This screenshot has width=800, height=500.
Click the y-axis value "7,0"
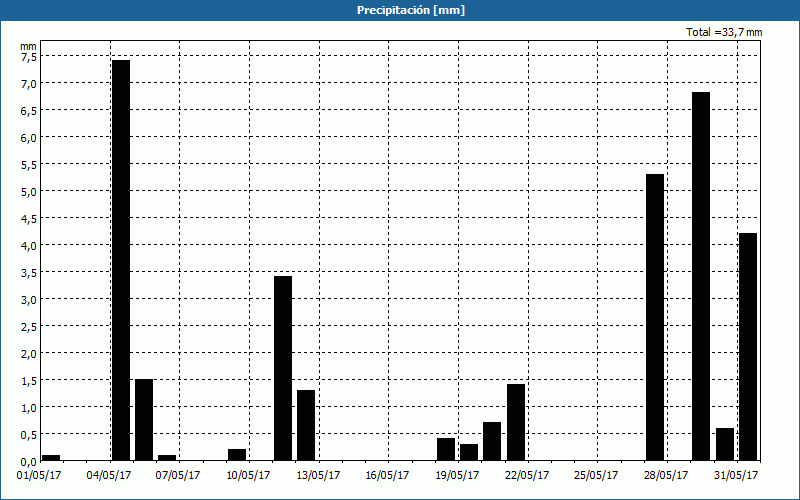coord(29,84)
